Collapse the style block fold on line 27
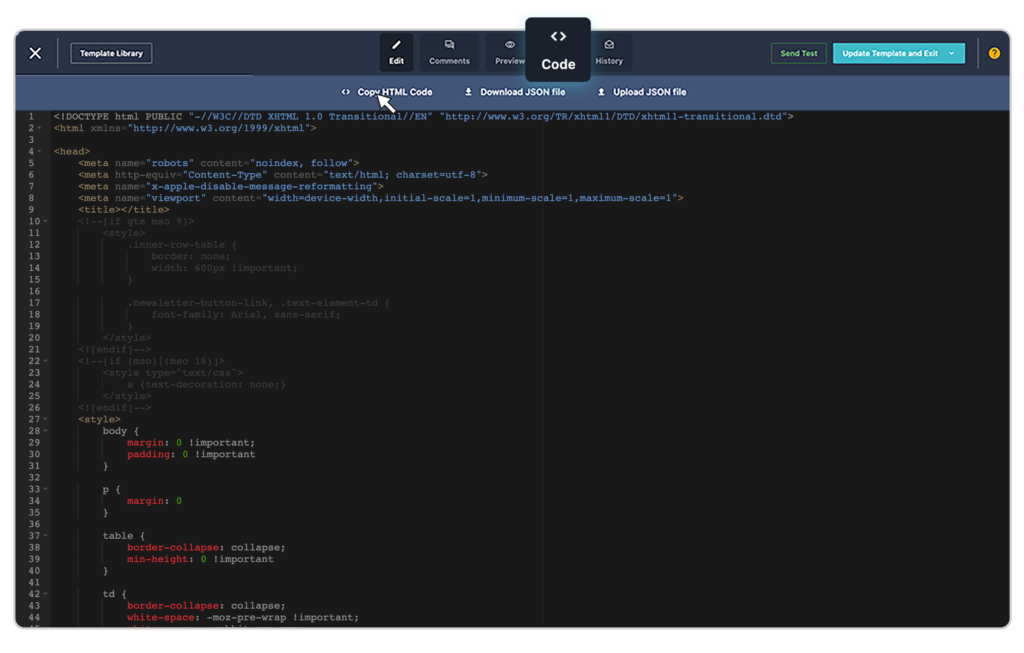Screen dimensions: 1024x653 44,420
